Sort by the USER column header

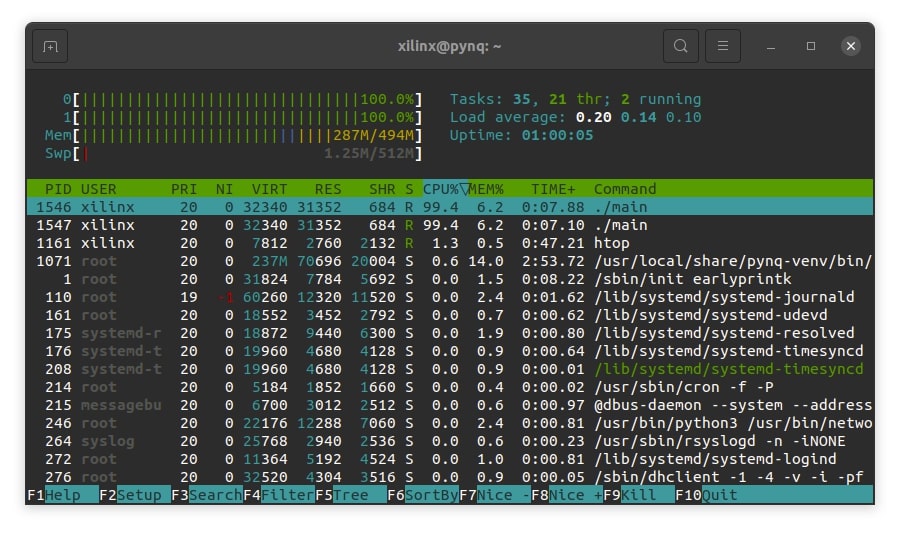point(99,189)
